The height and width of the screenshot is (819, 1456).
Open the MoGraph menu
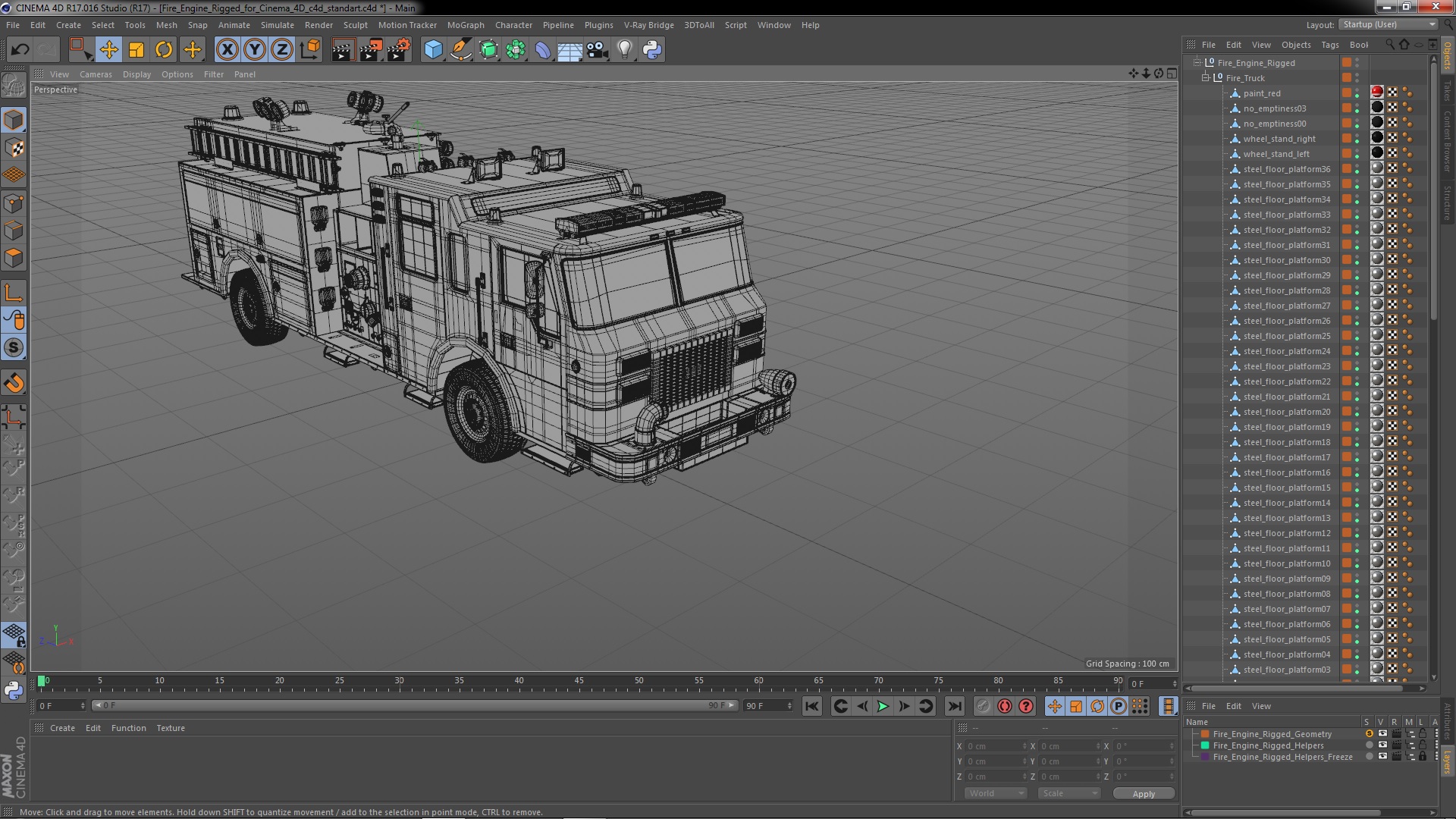(466, 25)
